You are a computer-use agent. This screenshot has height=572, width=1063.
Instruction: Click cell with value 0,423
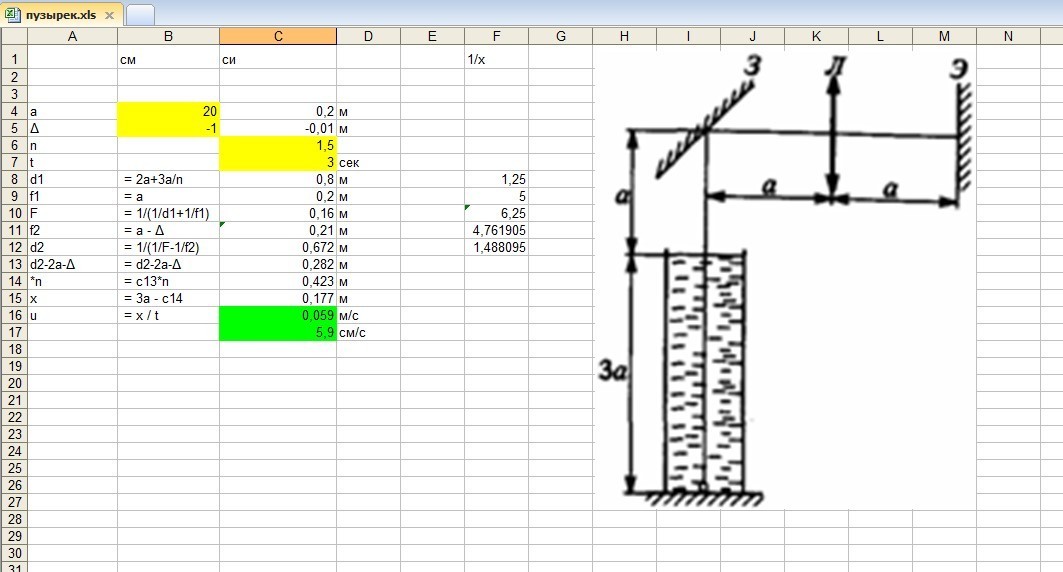278,281
